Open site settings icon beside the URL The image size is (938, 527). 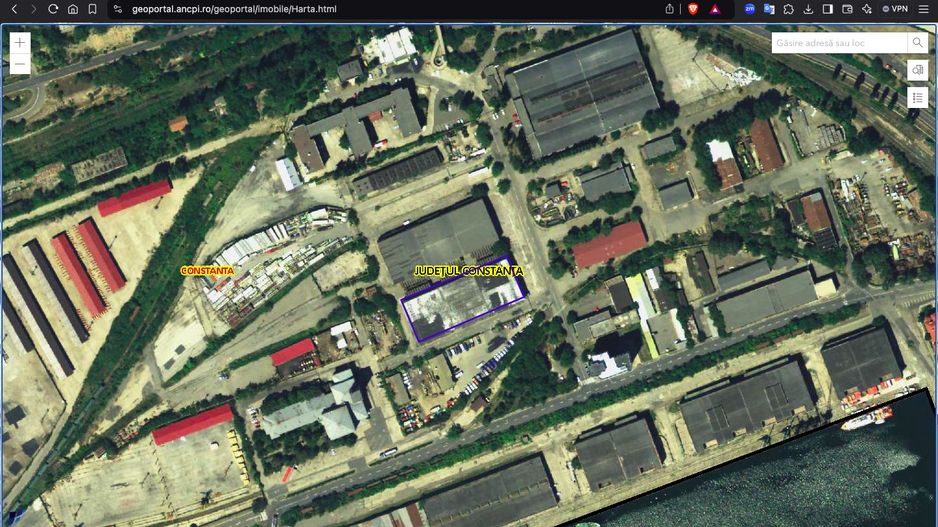(x=117, y=9)
